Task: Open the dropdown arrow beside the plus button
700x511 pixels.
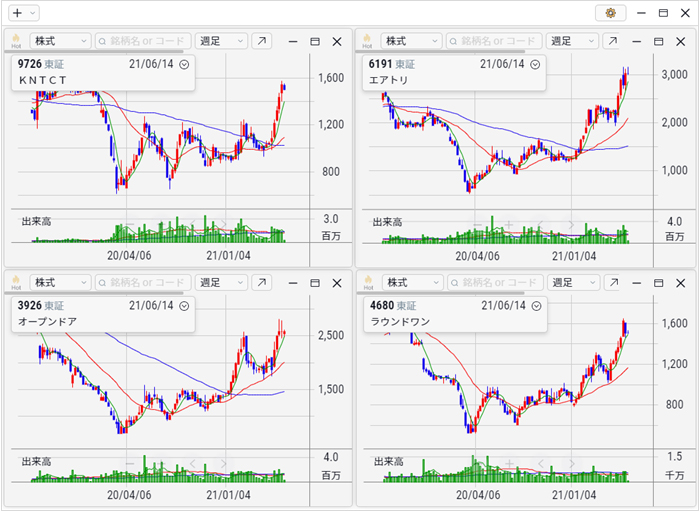Action: pyautogui.click(x=33, y=13)
